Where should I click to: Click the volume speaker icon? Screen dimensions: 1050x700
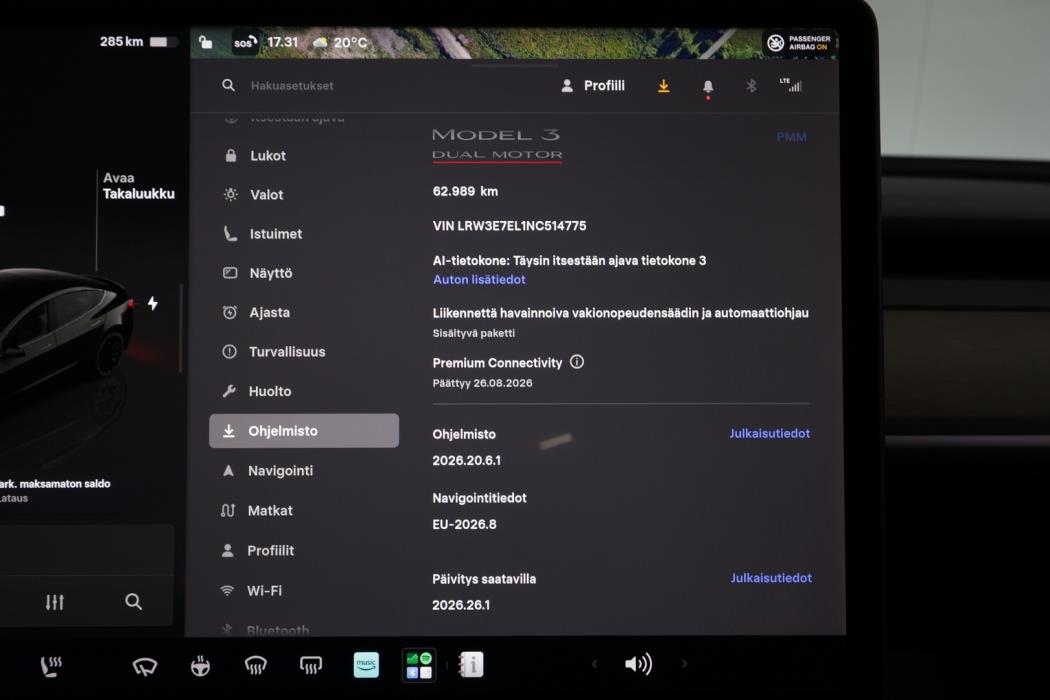coord(638,664)
